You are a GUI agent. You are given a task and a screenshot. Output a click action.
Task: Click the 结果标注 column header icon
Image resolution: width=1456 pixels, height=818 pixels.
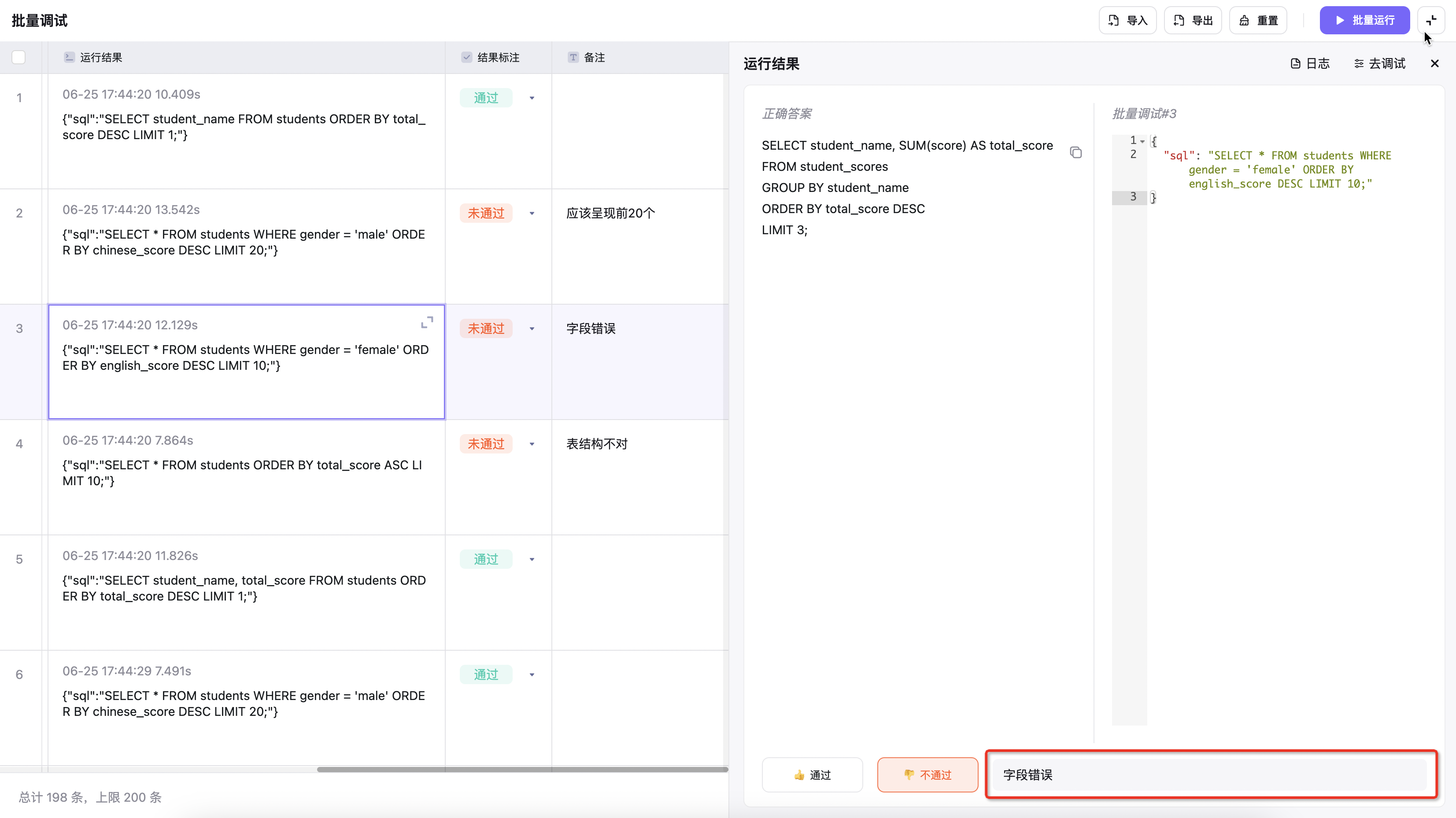[x=466, y=57]
